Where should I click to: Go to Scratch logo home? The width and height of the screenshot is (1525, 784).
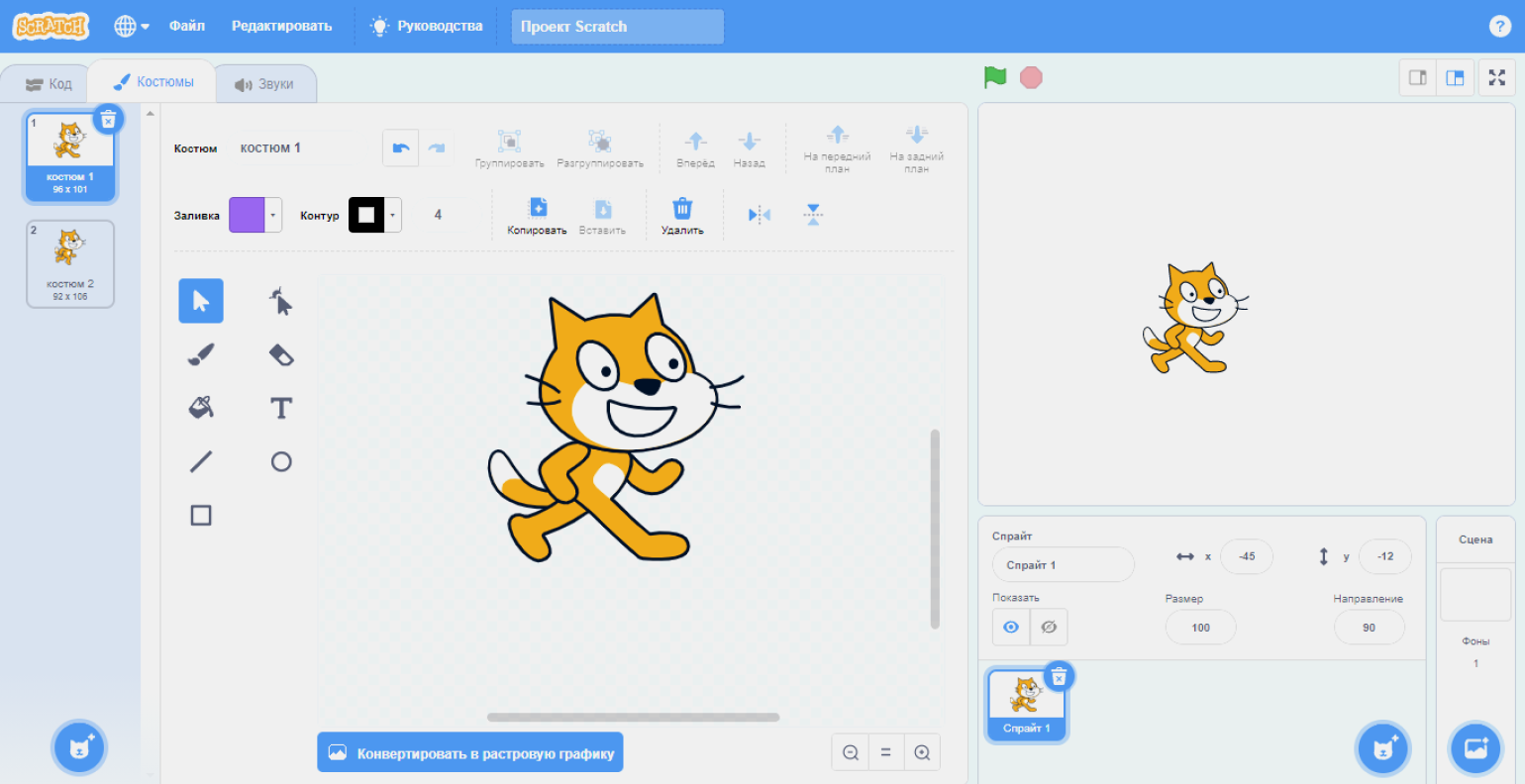[51, 27]
